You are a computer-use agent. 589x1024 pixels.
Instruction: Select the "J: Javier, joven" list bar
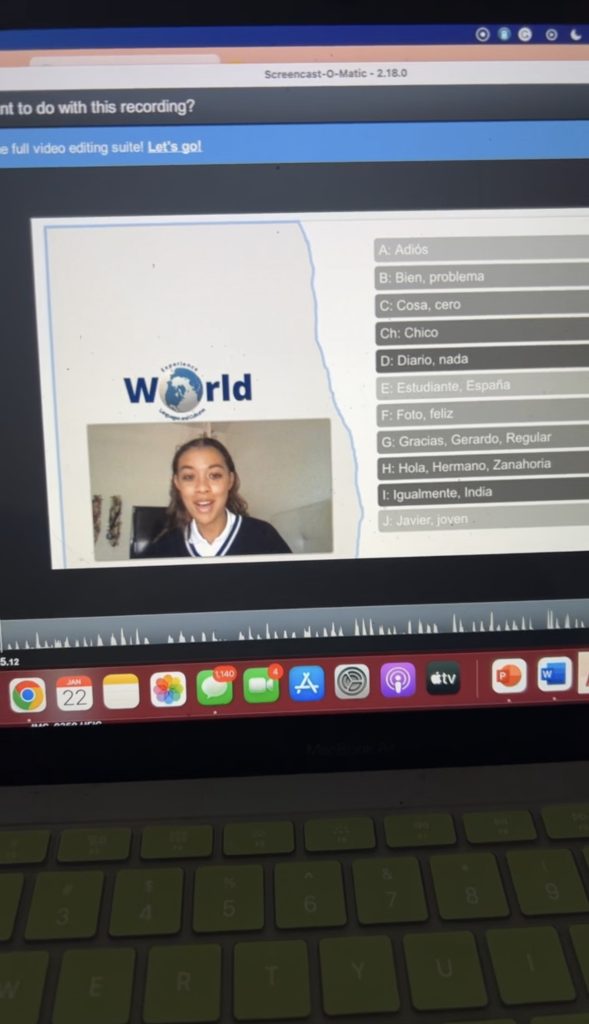(x=484, y=519)
